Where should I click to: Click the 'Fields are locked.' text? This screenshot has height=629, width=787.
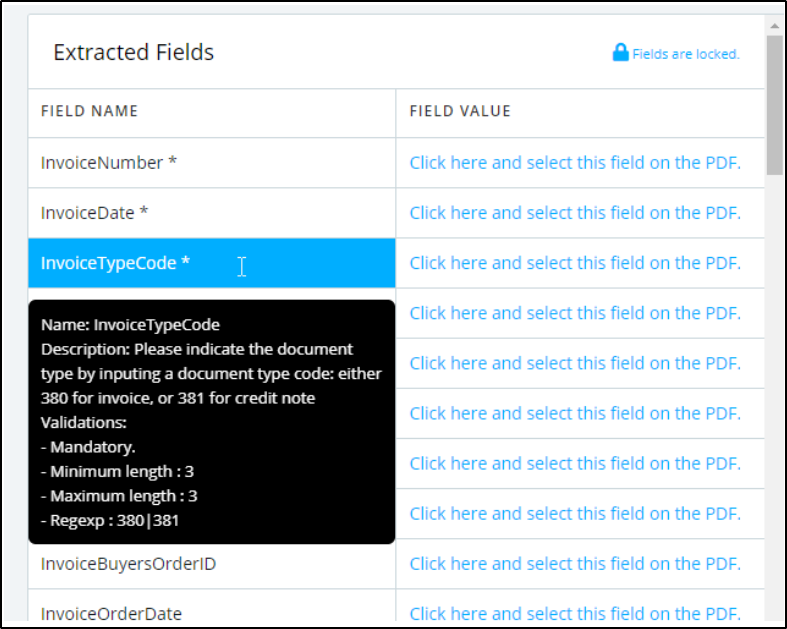pos(685,54)
